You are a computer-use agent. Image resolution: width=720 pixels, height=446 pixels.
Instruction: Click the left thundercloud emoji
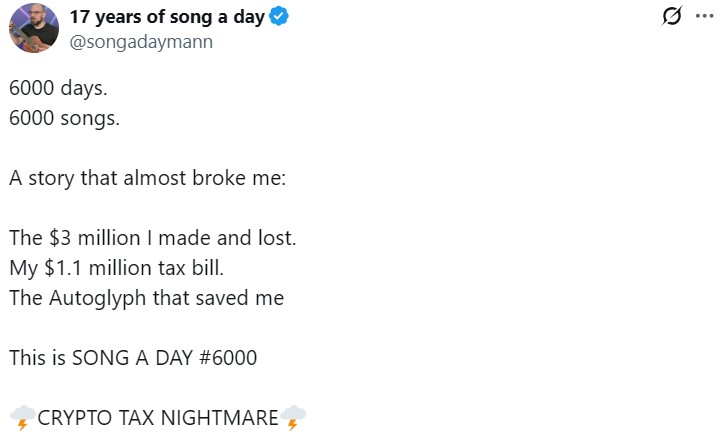[22, 417]
